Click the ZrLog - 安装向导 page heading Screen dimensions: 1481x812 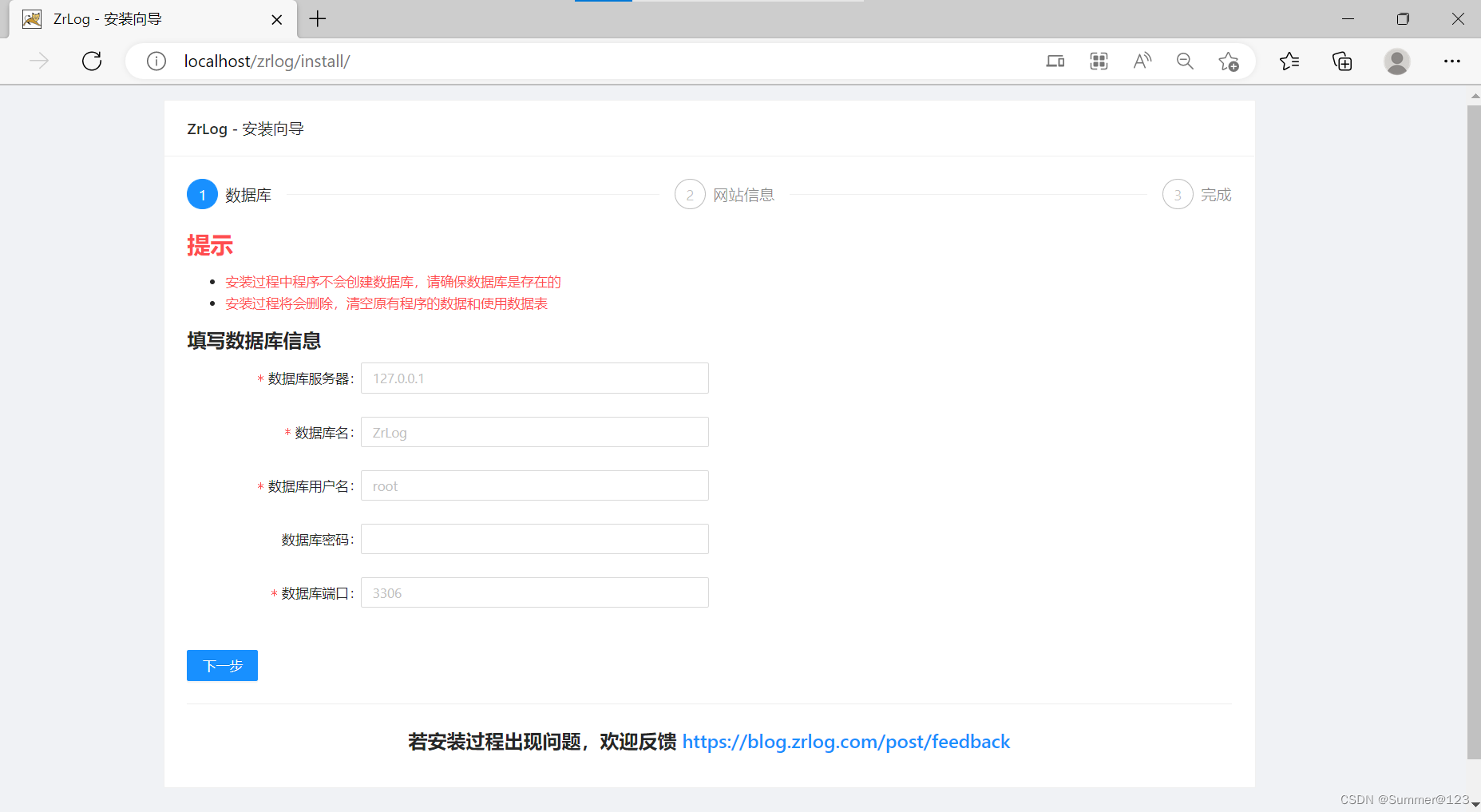click(x=245, y=129)
